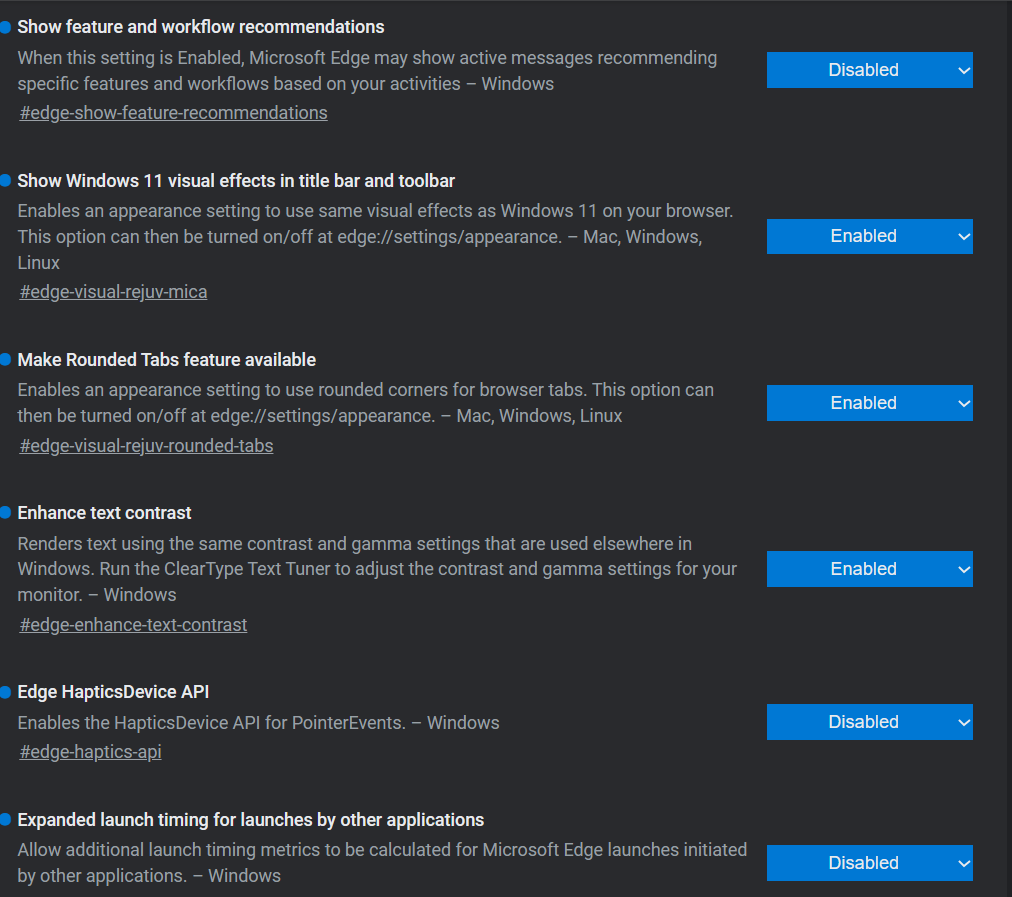Open Enhance text contrast Enabled dropdown
This screenshot has height=897, width=1012.
869,569
